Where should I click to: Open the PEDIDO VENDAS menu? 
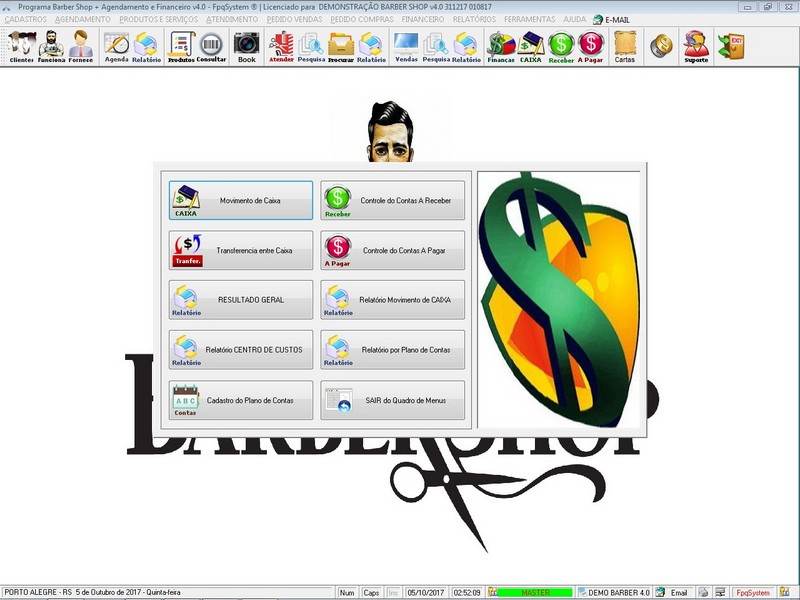(x=294, y=19)
